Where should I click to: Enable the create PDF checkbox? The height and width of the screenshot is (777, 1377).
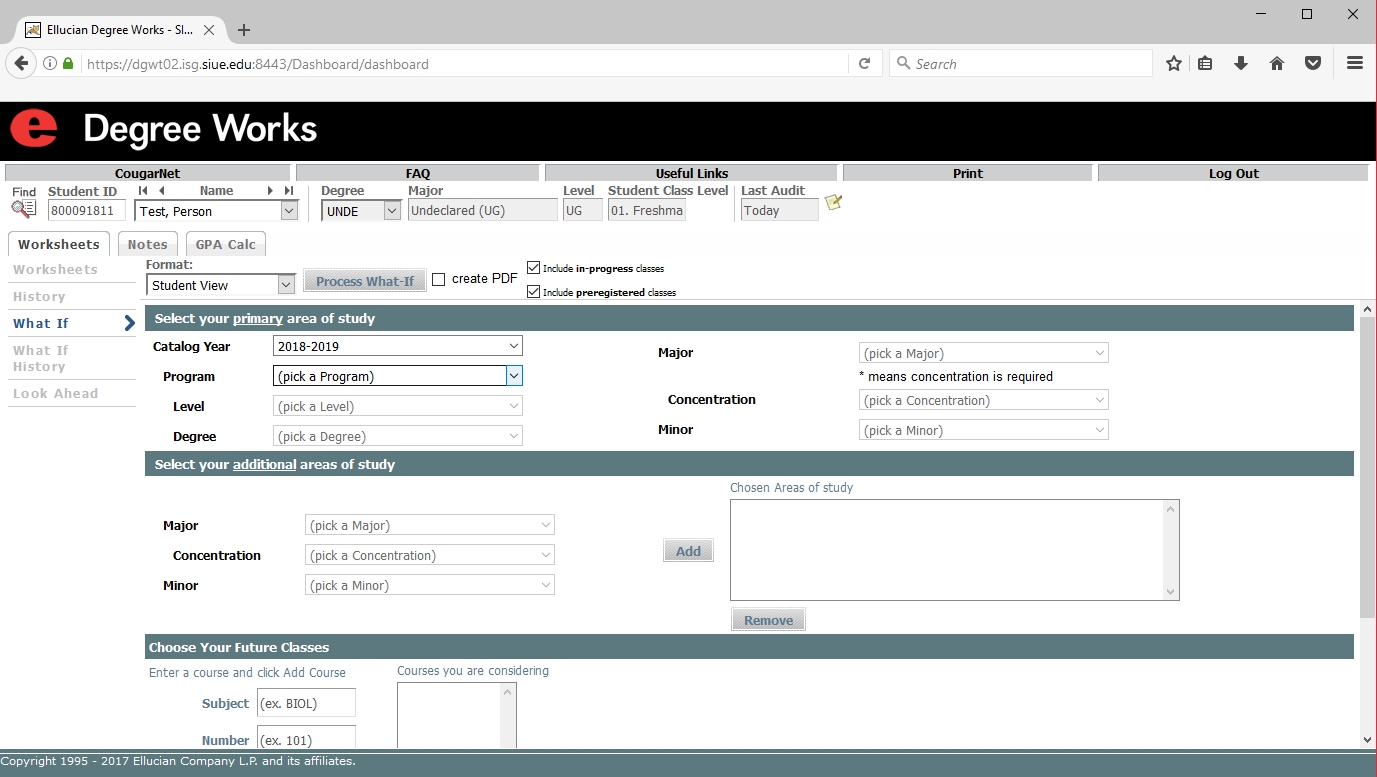(x=438, y=280)
